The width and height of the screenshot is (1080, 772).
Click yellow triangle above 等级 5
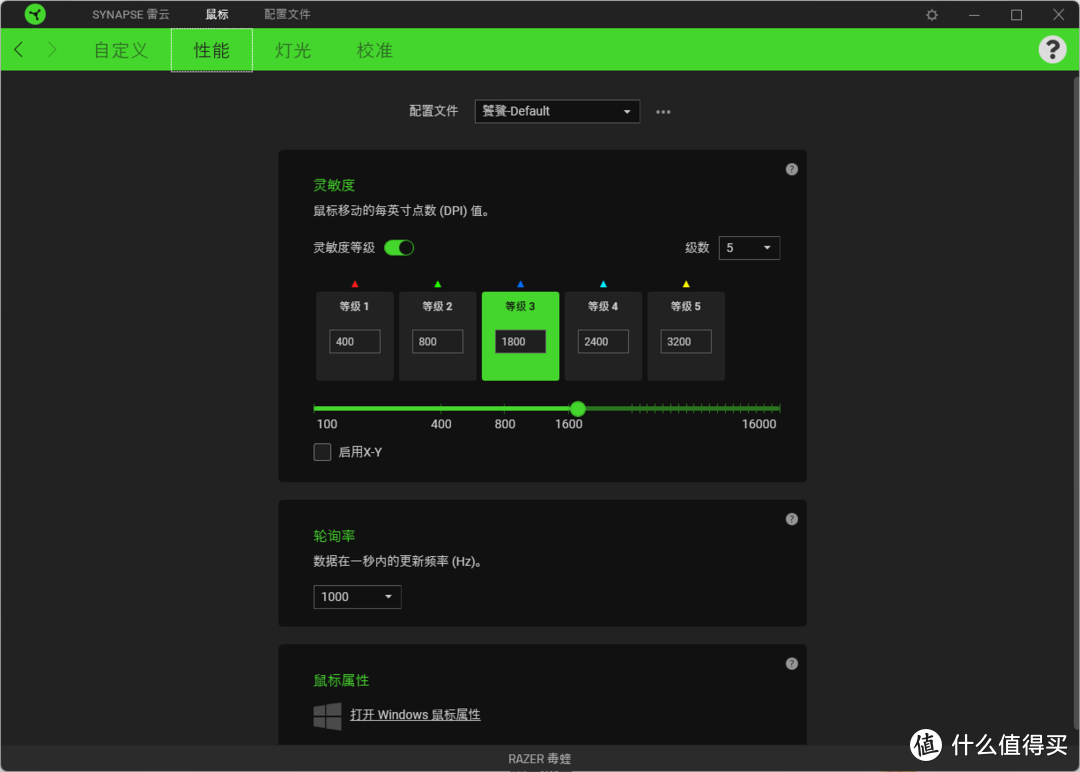pos(685,284)
